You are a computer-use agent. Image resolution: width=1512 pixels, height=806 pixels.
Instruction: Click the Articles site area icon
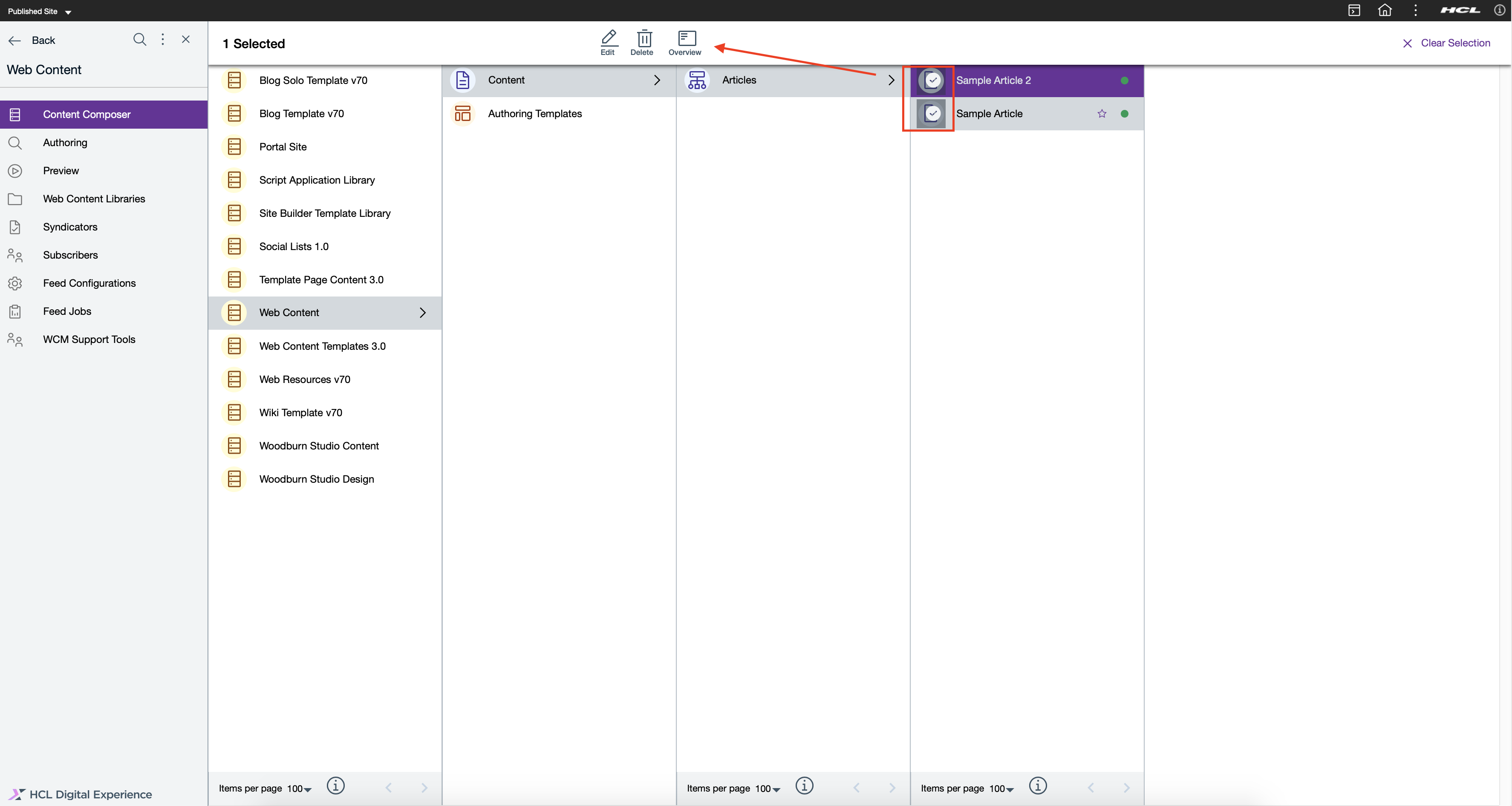(697, 81)
